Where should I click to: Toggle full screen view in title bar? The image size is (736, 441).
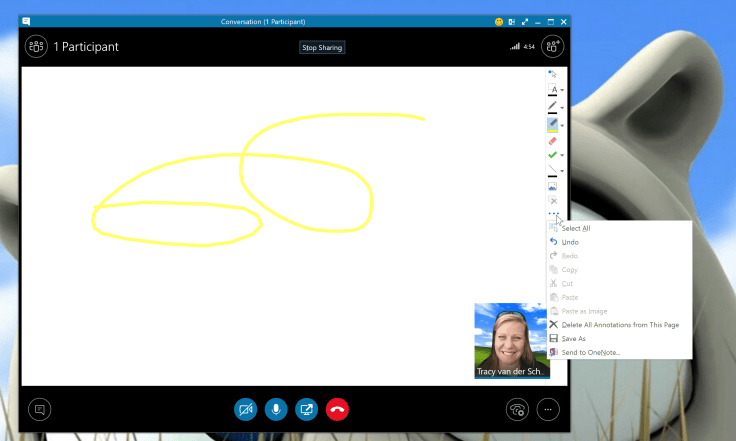pos(525,21)
